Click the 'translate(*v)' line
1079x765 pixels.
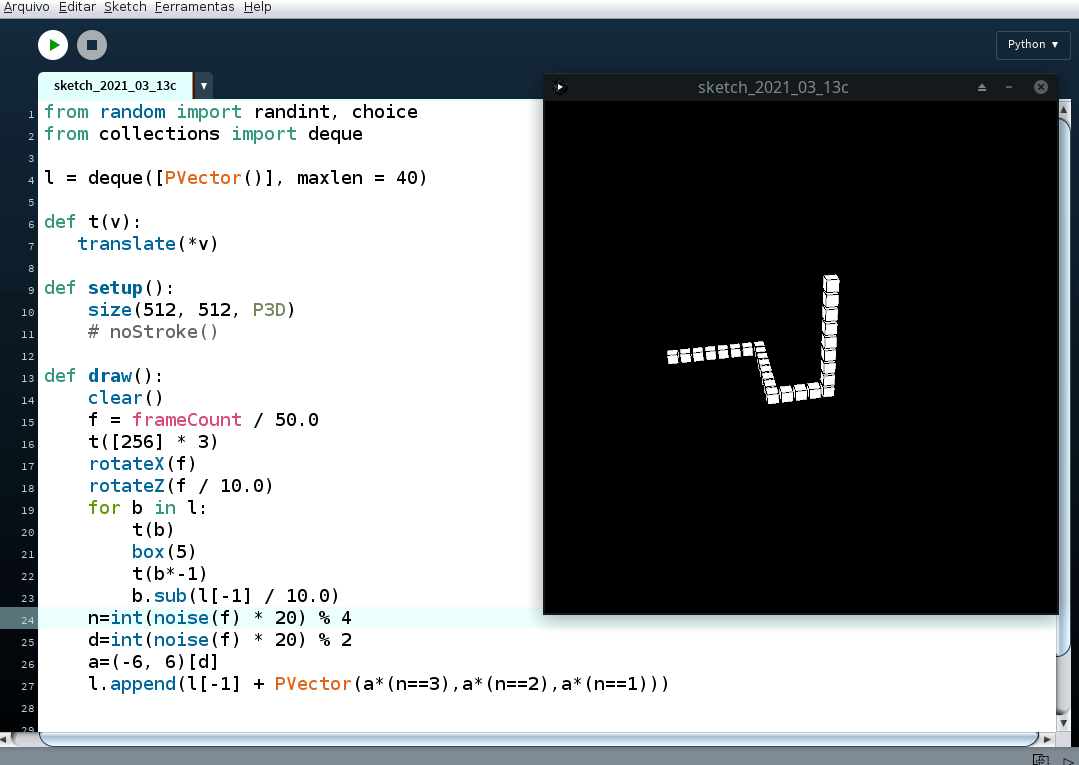coord(148,244)
